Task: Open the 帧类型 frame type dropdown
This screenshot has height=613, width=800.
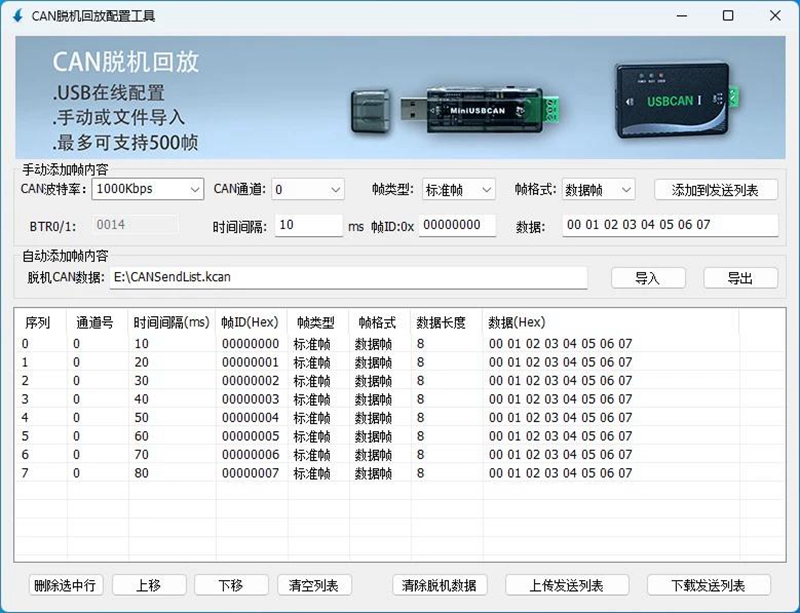Action: tap(458, 189)
